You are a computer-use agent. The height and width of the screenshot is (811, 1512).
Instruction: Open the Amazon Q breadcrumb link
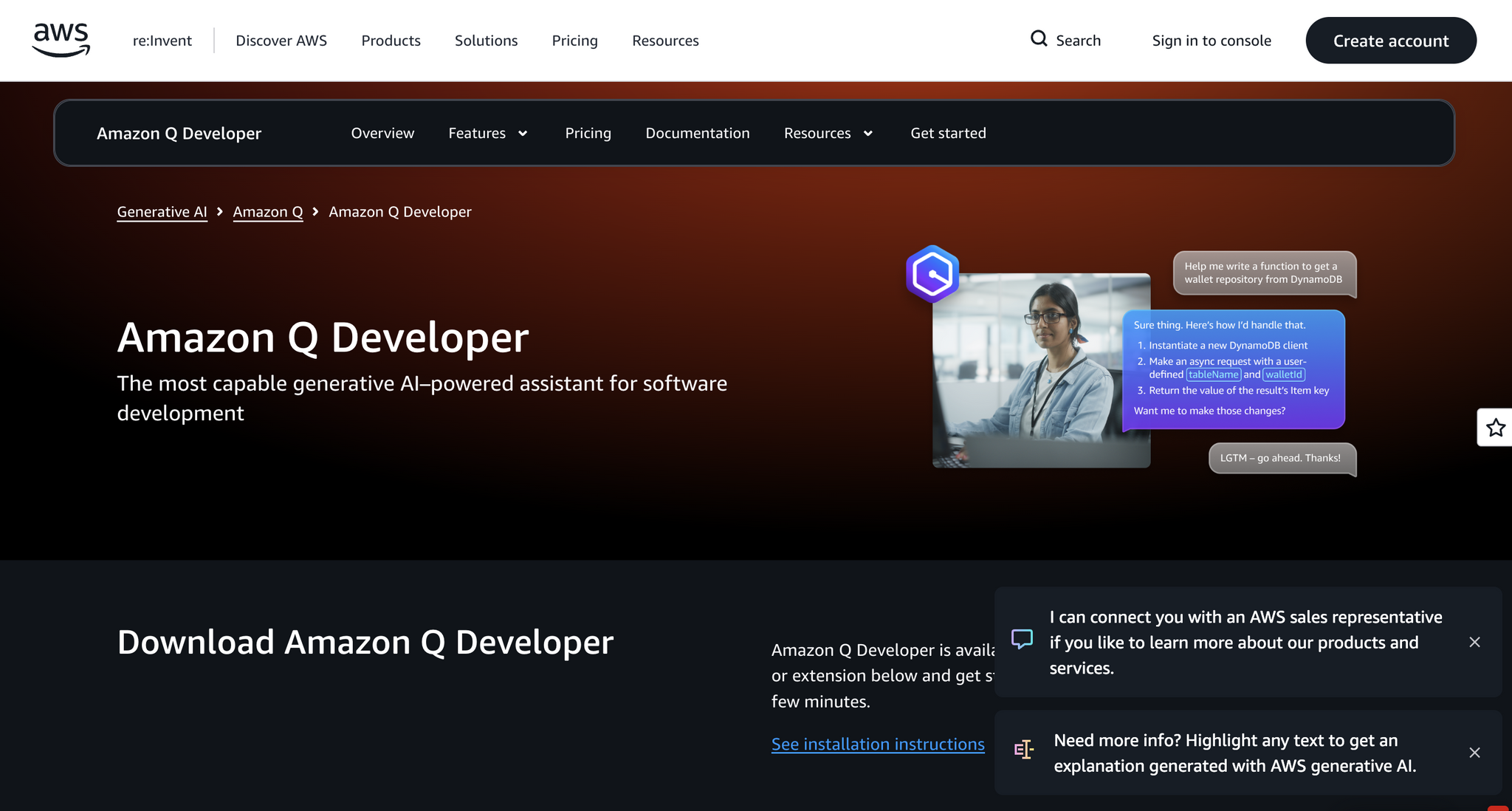click(x=268, y=212)
